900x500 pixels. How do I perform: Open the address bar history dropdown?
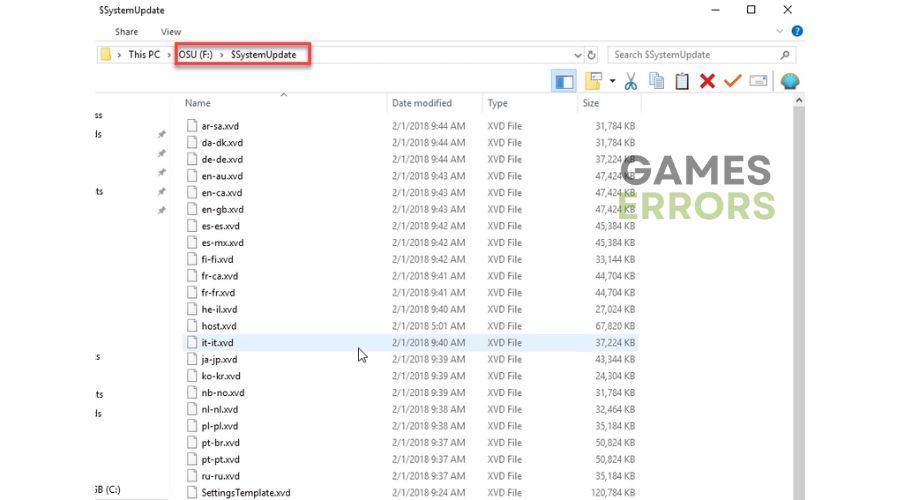[x=577, y=55]
